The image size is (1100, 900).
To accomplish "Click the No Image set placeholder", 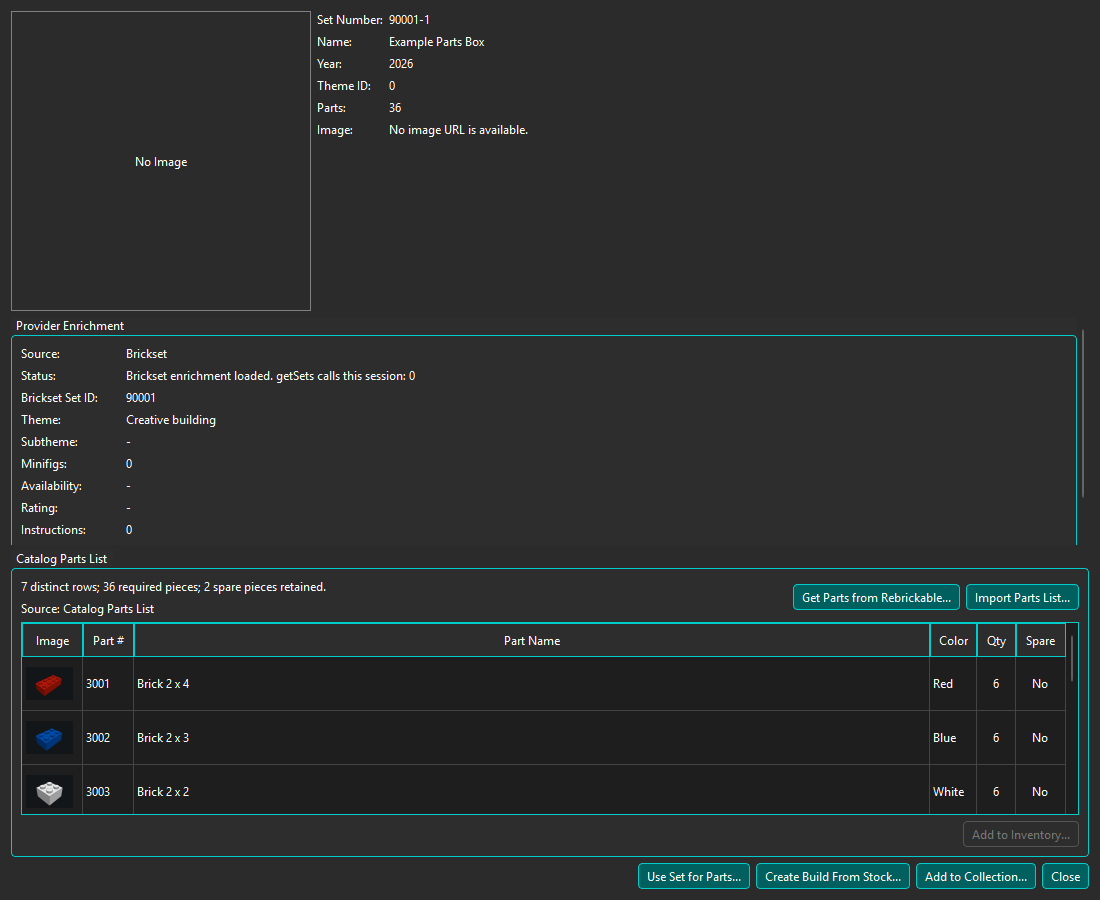I will tap(161, 161).
